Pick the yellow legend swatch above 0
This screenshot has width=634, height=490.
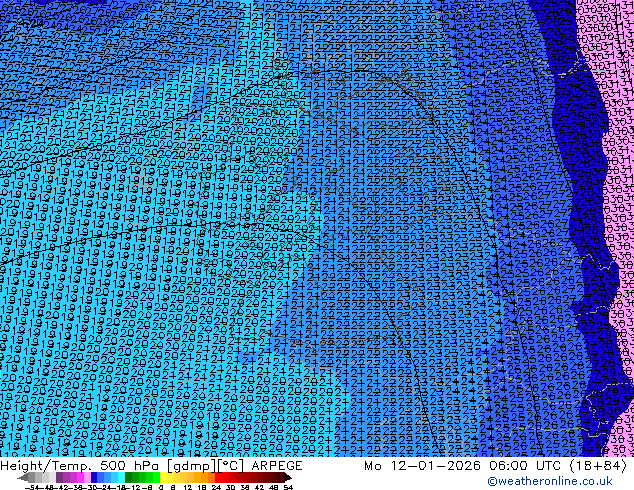163,477
